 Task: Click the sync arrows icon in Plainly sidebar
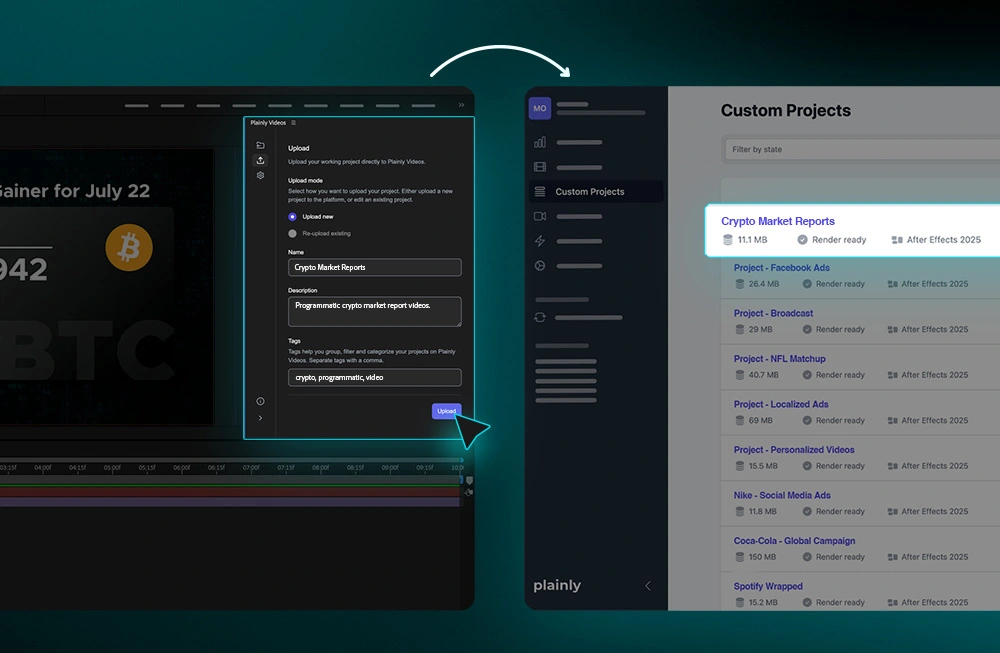pyautogui.click(x=540, y=317)
